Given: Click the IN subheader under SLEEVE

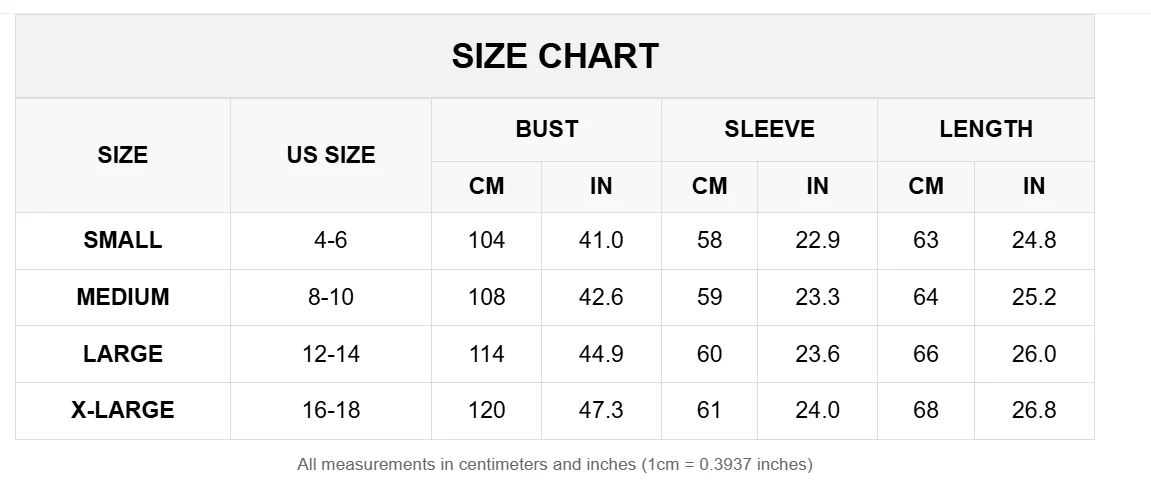Looking at the screenshot, I should 817,186.
